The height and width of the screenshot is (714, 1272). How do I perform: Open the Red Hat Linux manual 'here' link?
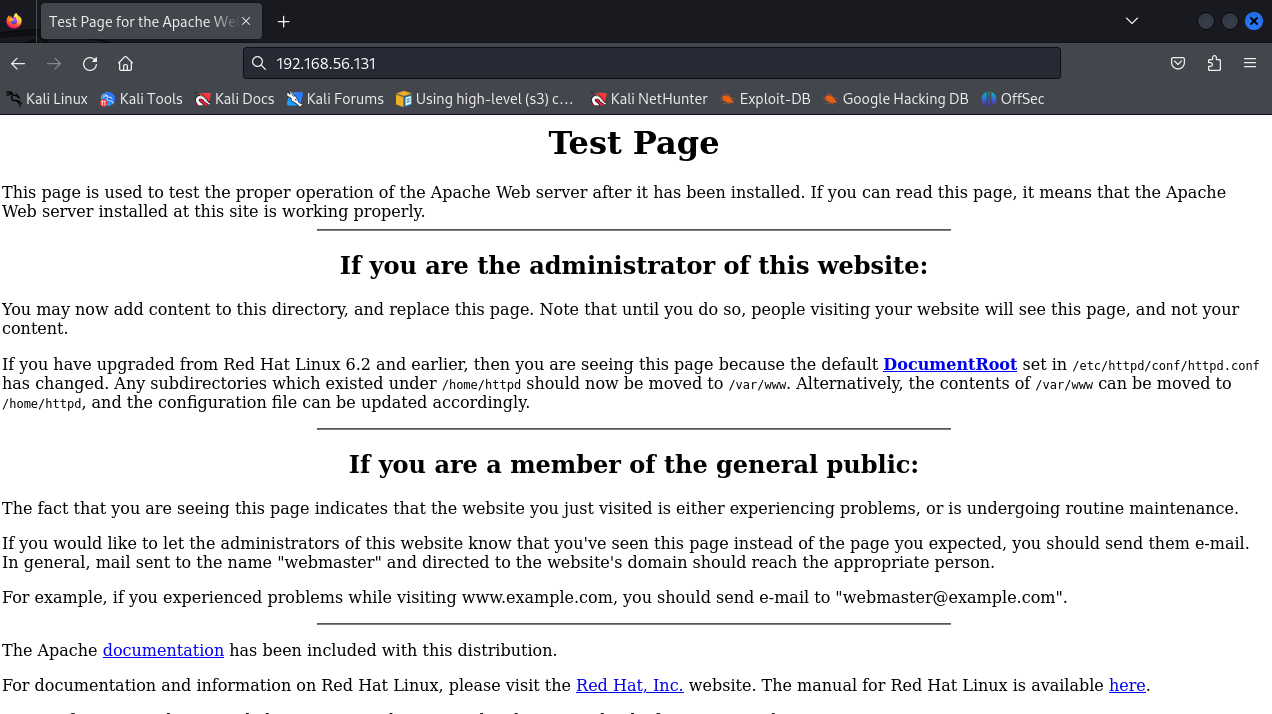point(1127,685)
